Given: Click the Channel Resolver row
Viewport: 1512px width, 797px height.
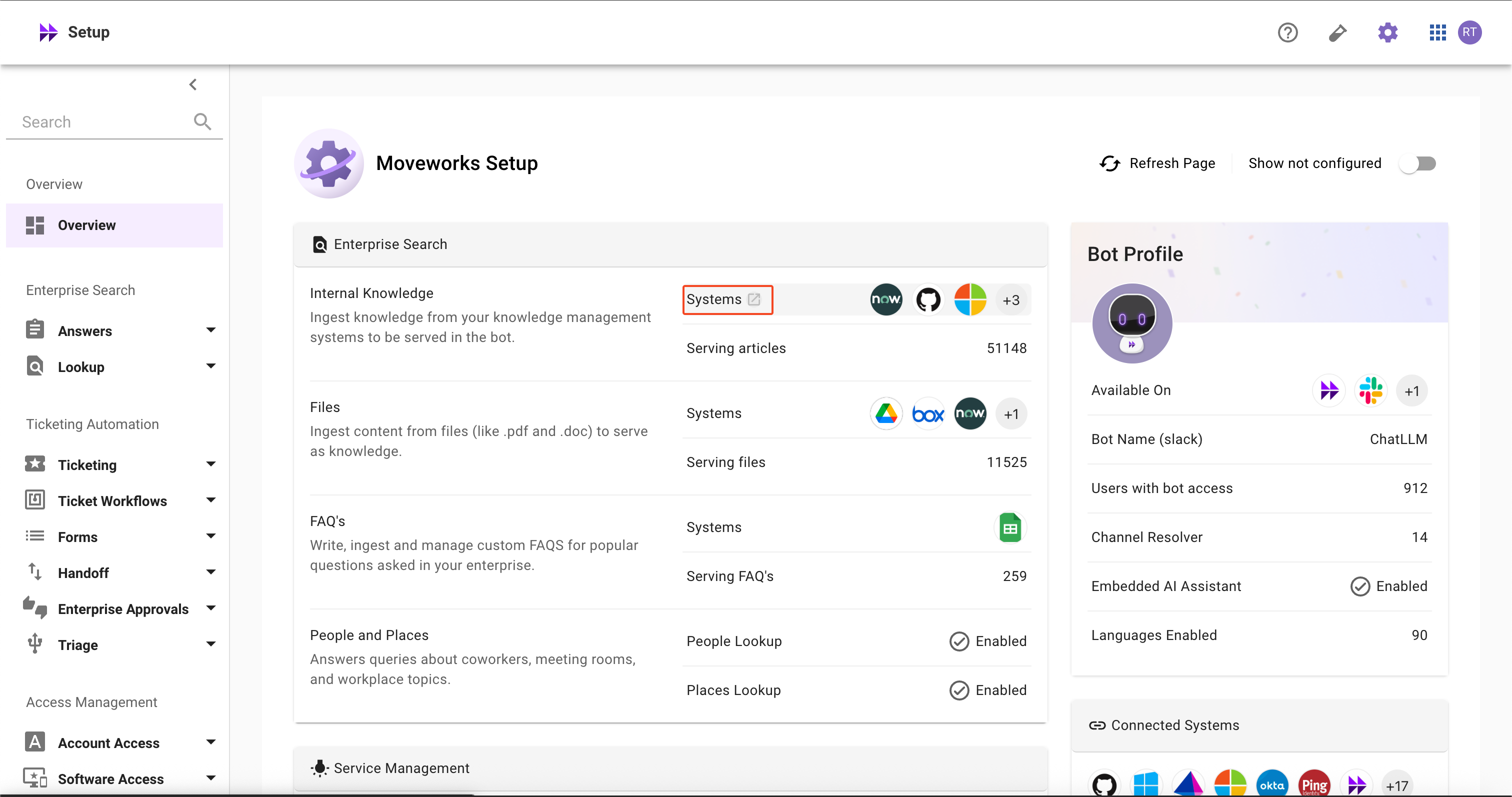Looking at the screenshot, I should [x=1259, y=537].
